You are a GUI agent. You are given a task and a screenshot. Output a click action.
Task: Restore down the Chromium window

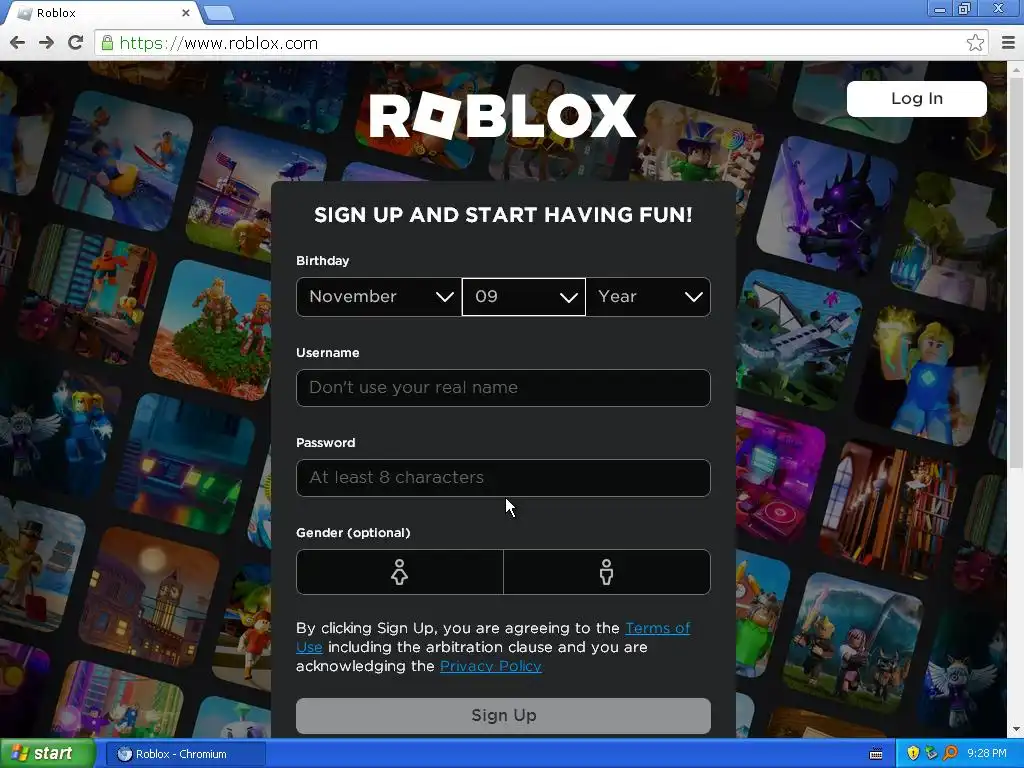(x=965, y=9)
